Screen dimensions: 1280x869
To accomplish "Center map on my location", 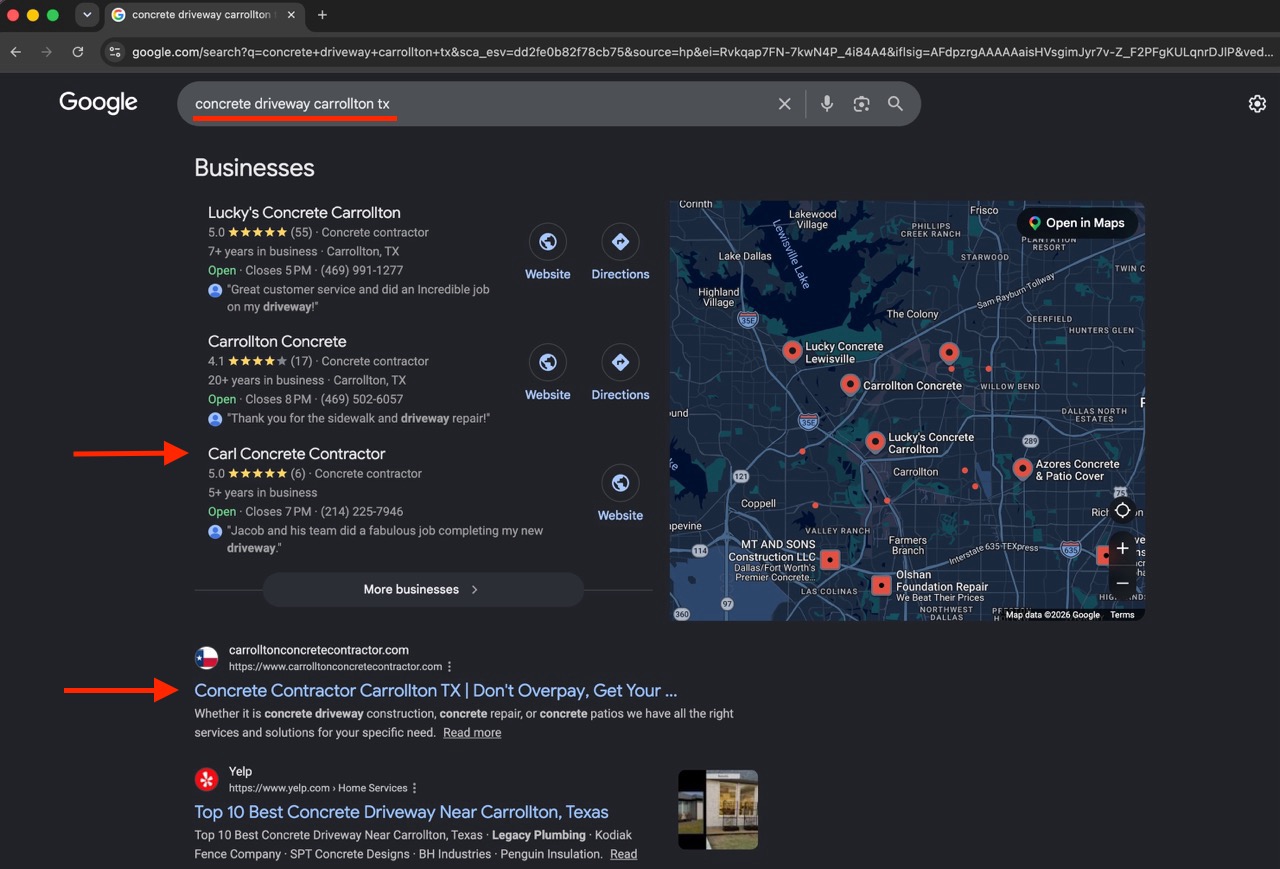I will 1122,510.
